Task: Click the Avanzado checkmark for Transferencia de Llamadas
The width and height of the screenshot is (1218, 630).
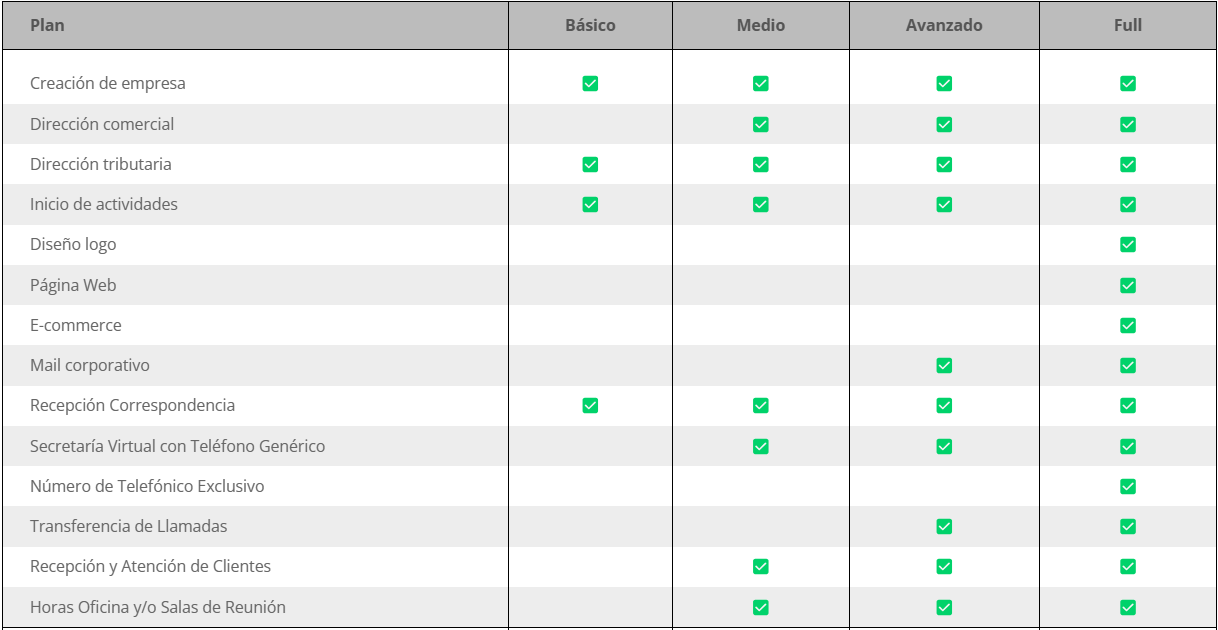Action: tap(944, 526)
